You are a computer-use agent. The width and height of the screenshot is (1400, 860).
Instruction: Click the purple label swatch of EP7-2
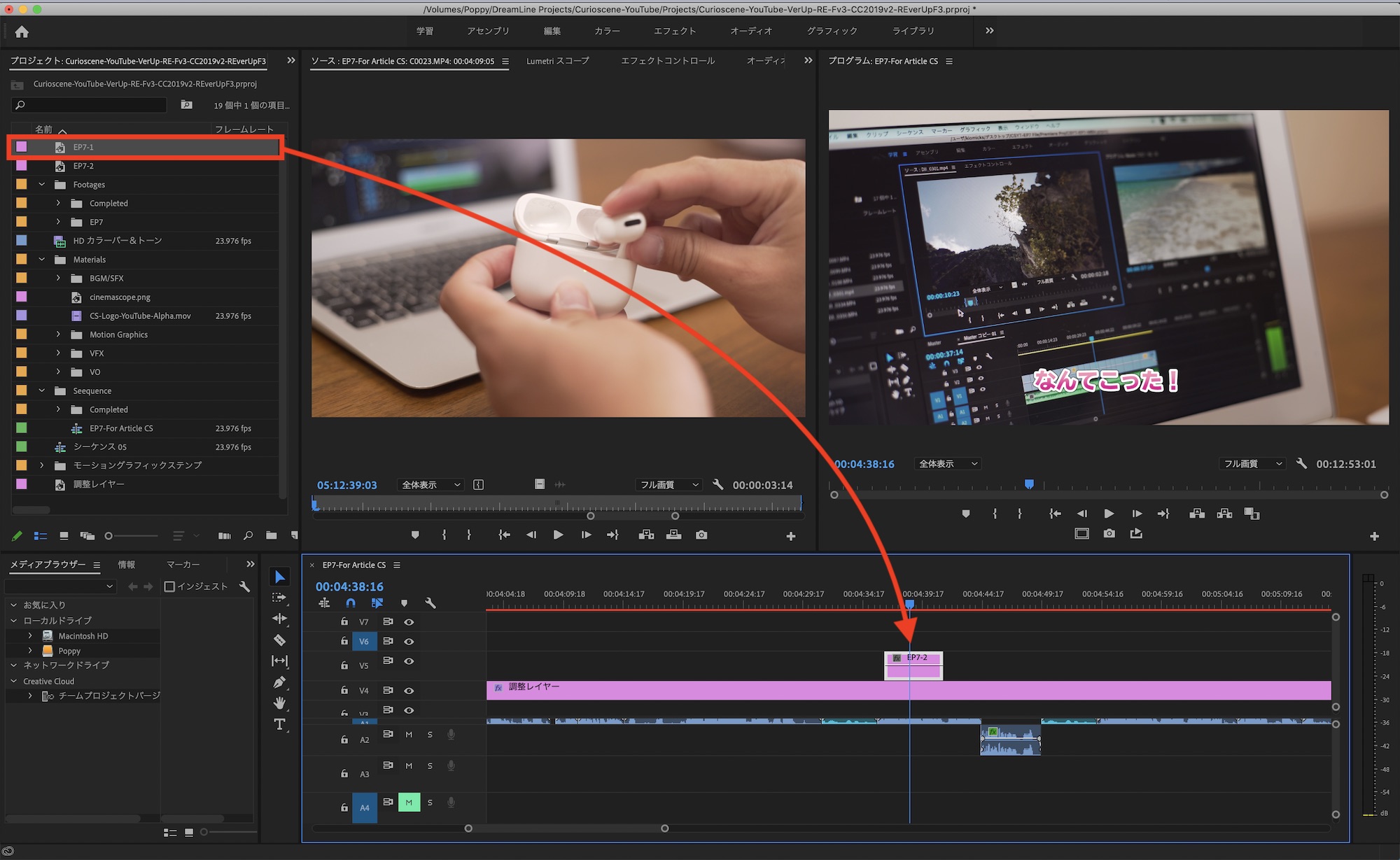click(x=22, y=166)
